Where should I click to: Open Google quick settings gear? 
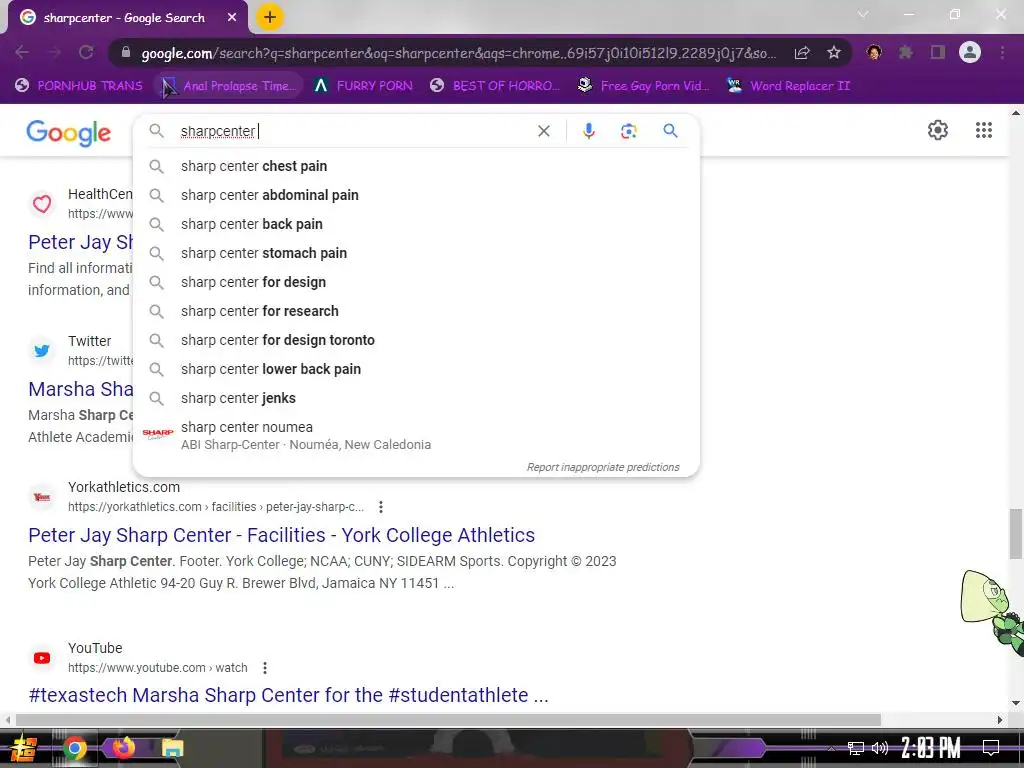938,130
